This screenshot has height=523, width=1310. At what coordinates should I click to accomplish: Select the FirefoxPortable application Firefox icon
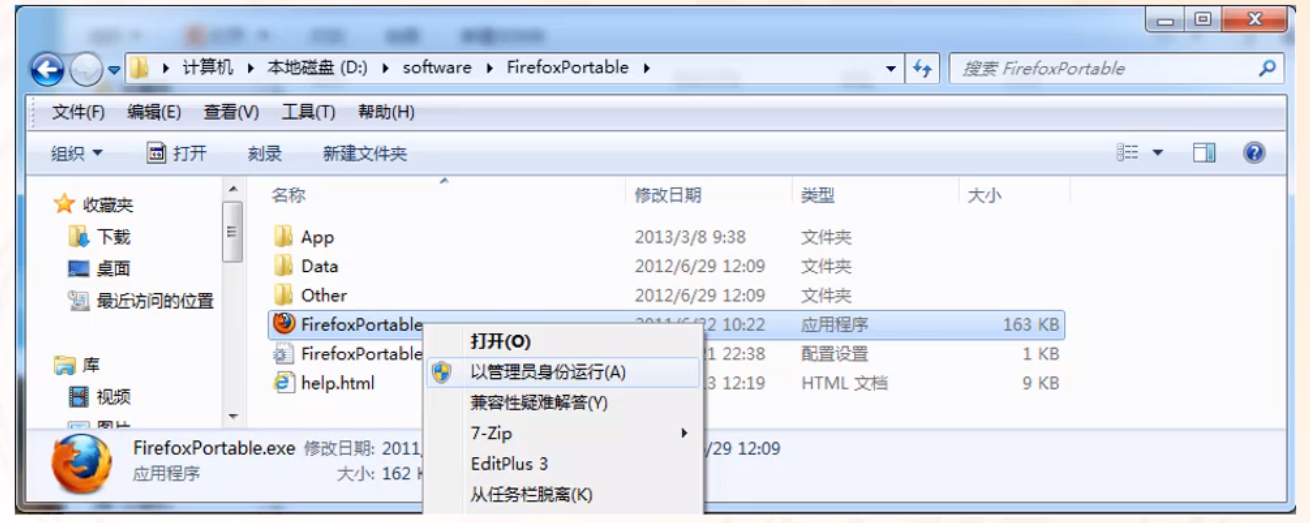click(283, 324)
